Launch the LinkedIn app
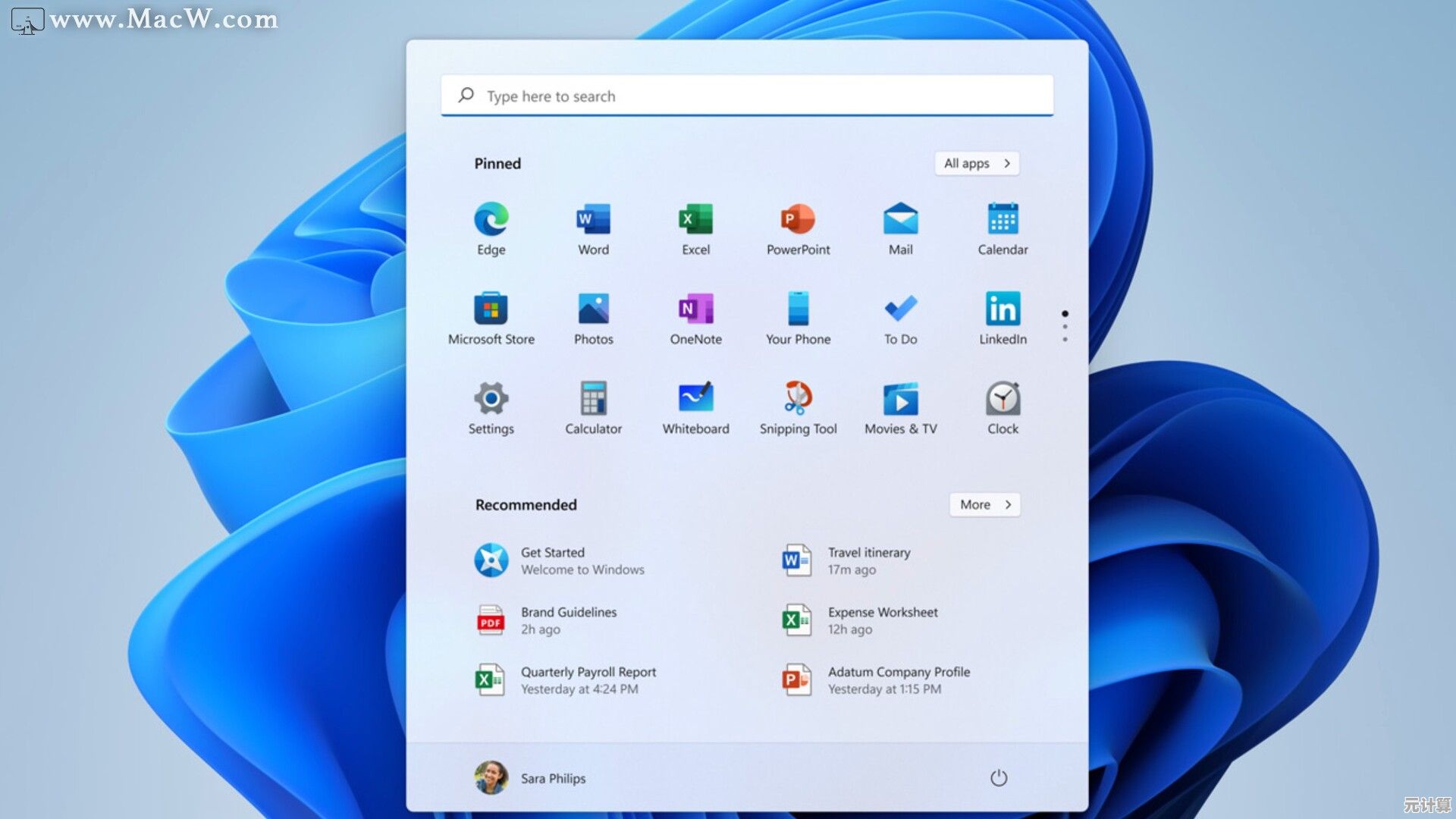Viewport: 1456px width, 819px height. tap(1003, 313)
